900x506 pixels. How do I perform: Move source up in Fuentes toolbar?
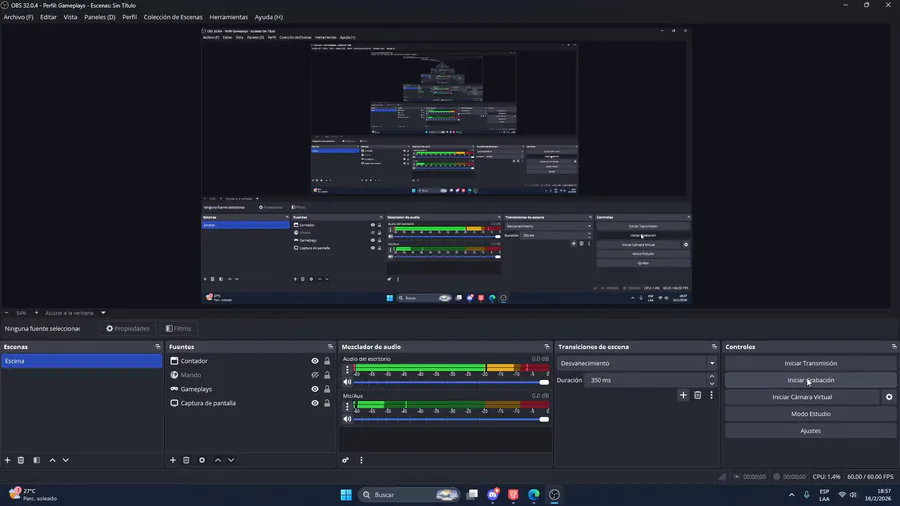218,460
